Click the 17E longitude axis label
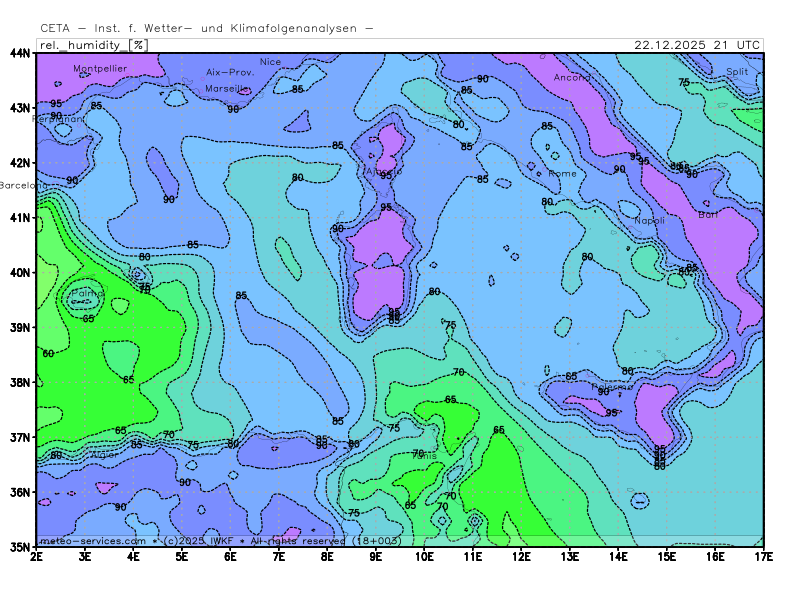 click(x=763, y=555)
